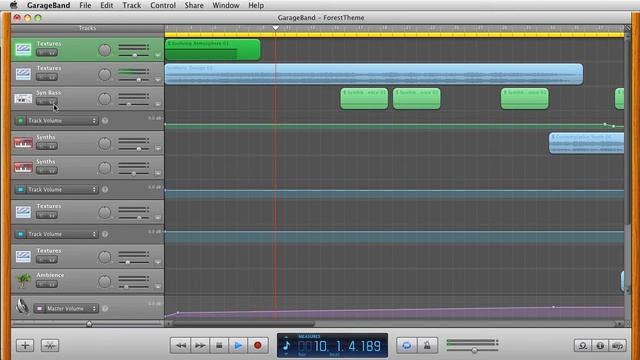
Task: Select the long blue Textures audio region
Action: tap(374, 74)
